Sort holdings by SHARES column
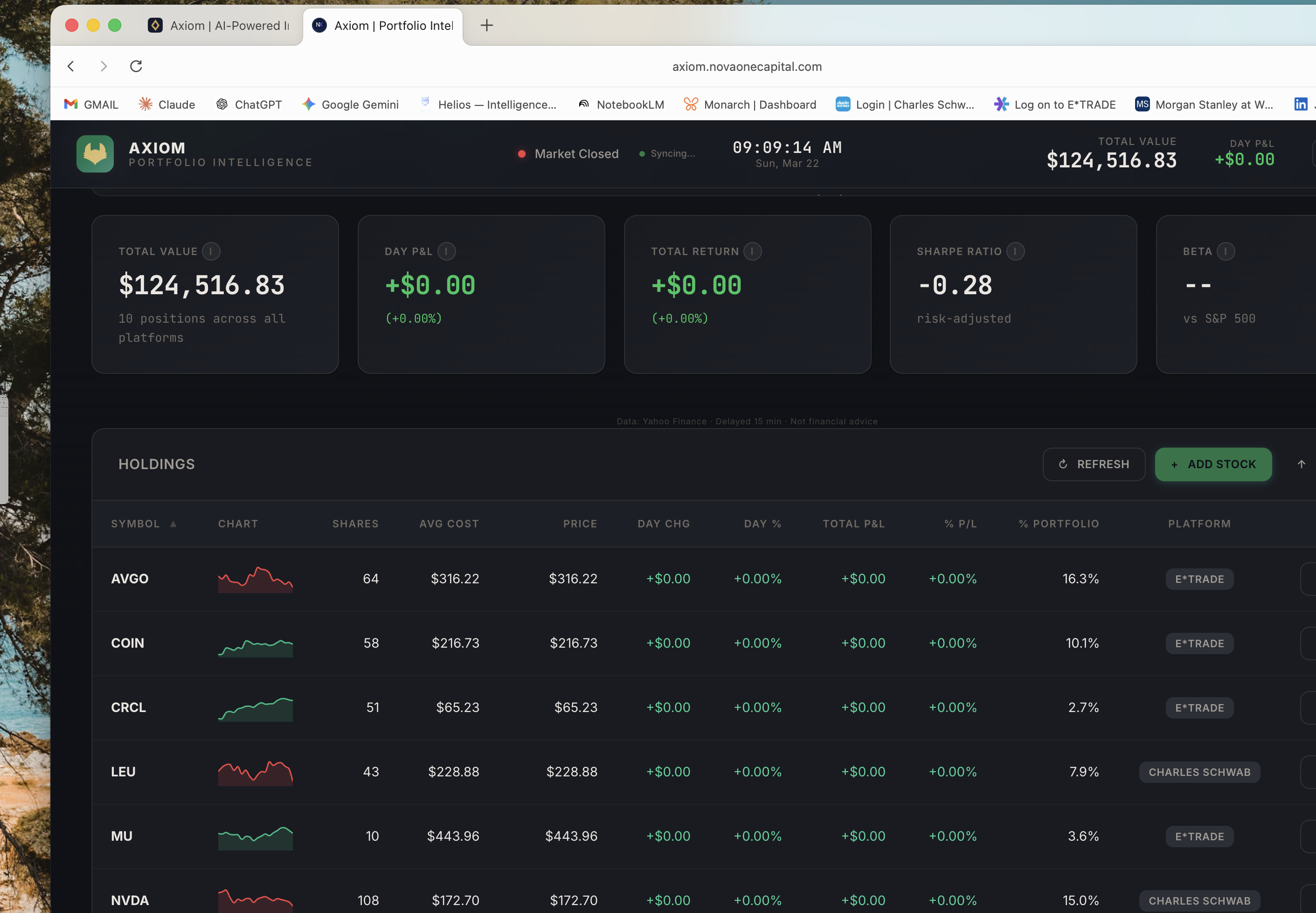 [355, 524]
